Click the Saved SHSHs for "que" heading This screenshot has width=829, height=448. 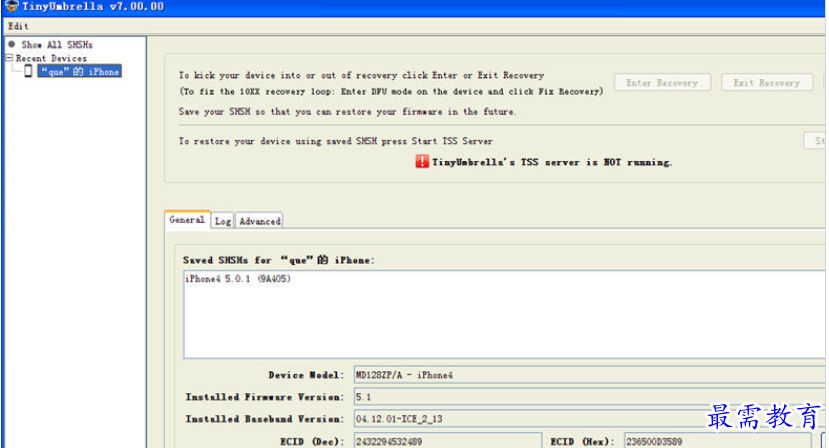point(279,260)
